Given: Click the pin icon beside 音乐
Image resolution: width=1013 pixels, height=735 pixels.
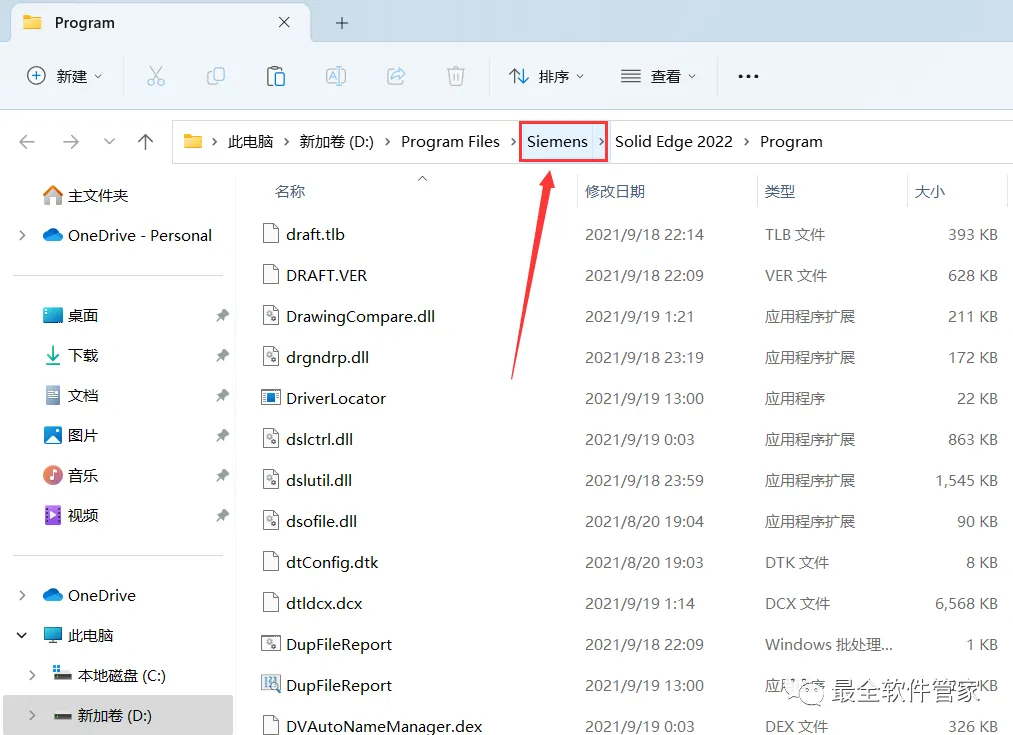Looking at the screenshot, I should [222, 475].
